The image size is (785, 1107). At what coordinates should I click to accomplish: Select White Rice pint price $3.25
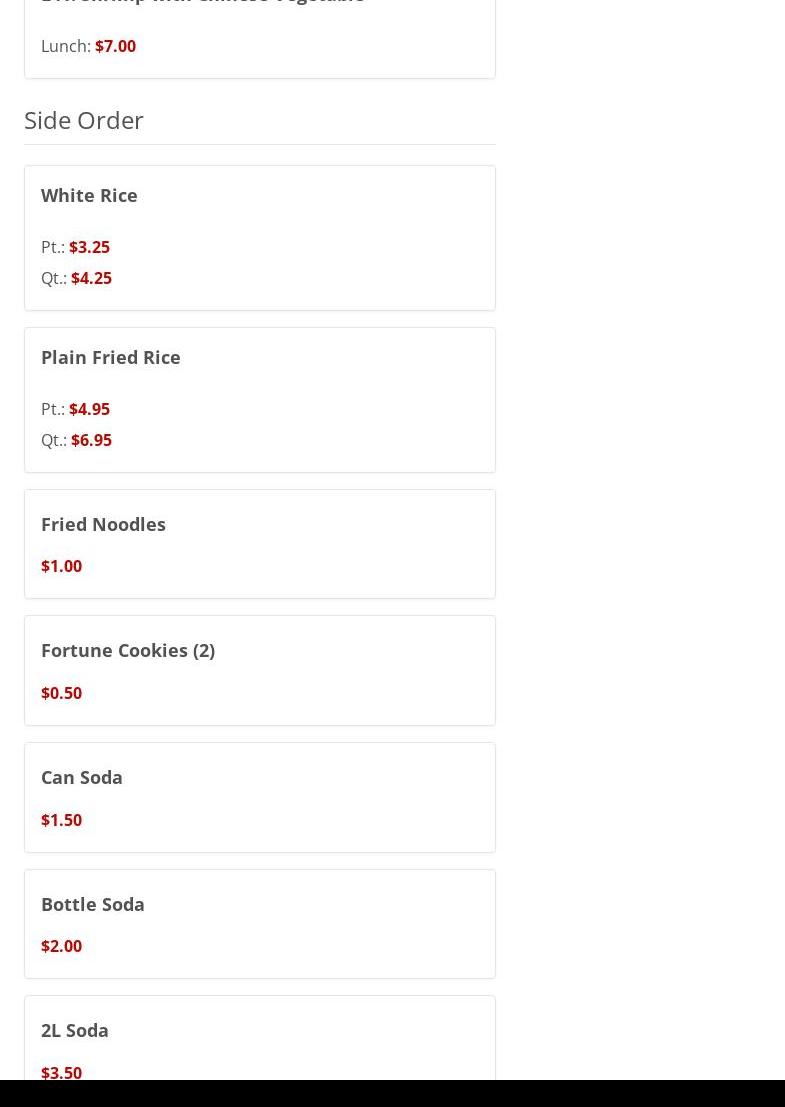pyautogui.click(x=89, y=247)
